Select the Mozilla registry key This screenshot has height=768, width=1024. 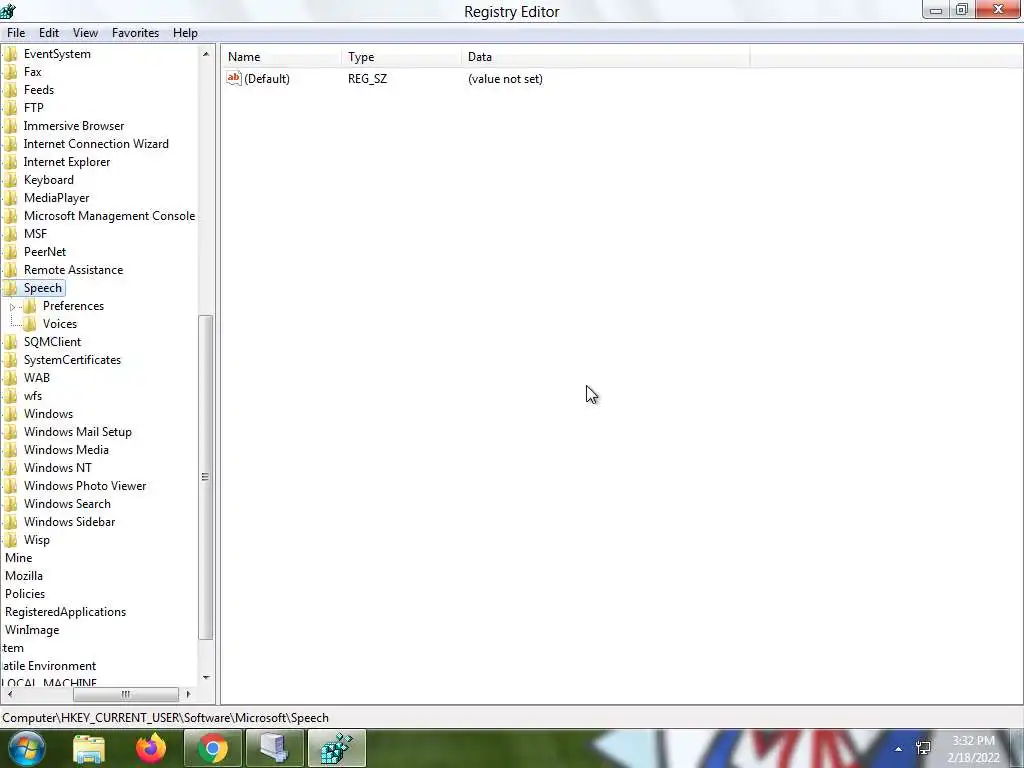pos(24,576)
